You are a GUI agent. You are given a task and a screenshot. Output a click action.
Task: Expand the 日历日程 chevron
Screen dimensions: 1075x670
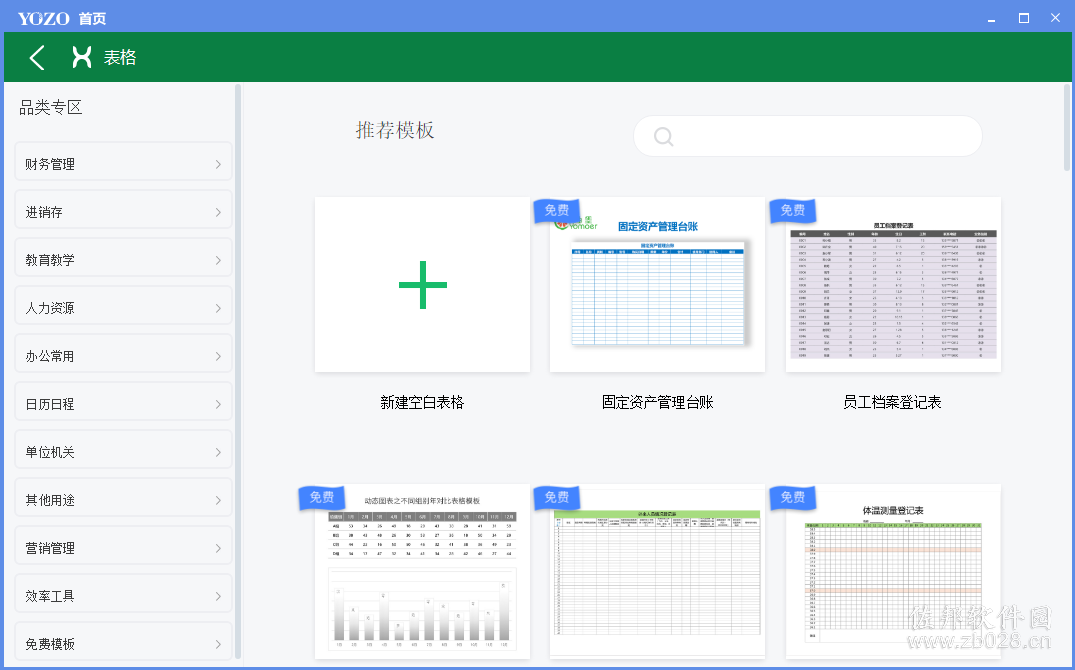point(218,404)
